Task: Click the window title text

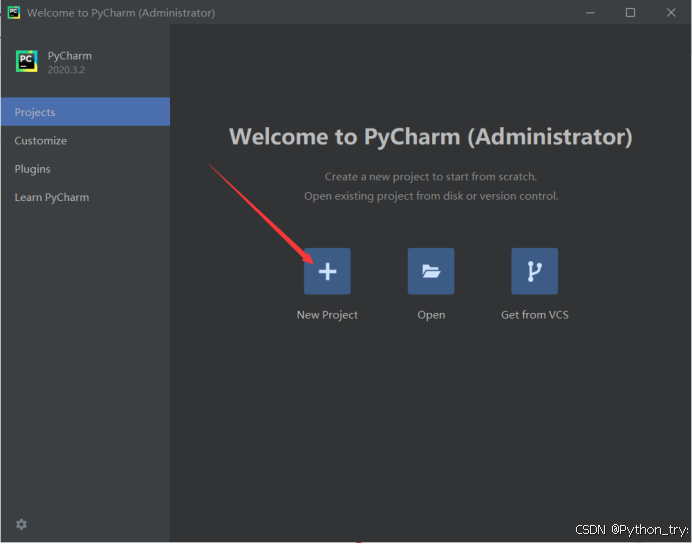Action: click(121, 13)
